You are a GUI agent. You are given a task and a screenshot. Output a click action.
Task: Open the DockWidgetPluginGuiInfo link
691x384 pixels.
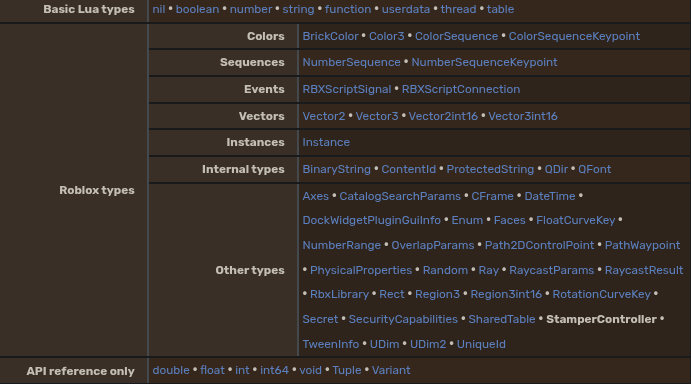[x=372, y=220]
